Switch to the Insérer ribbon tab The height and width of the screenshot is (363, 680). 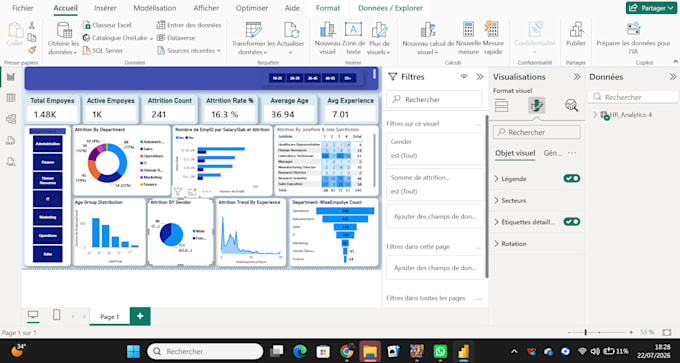click(x=105, y=8)
